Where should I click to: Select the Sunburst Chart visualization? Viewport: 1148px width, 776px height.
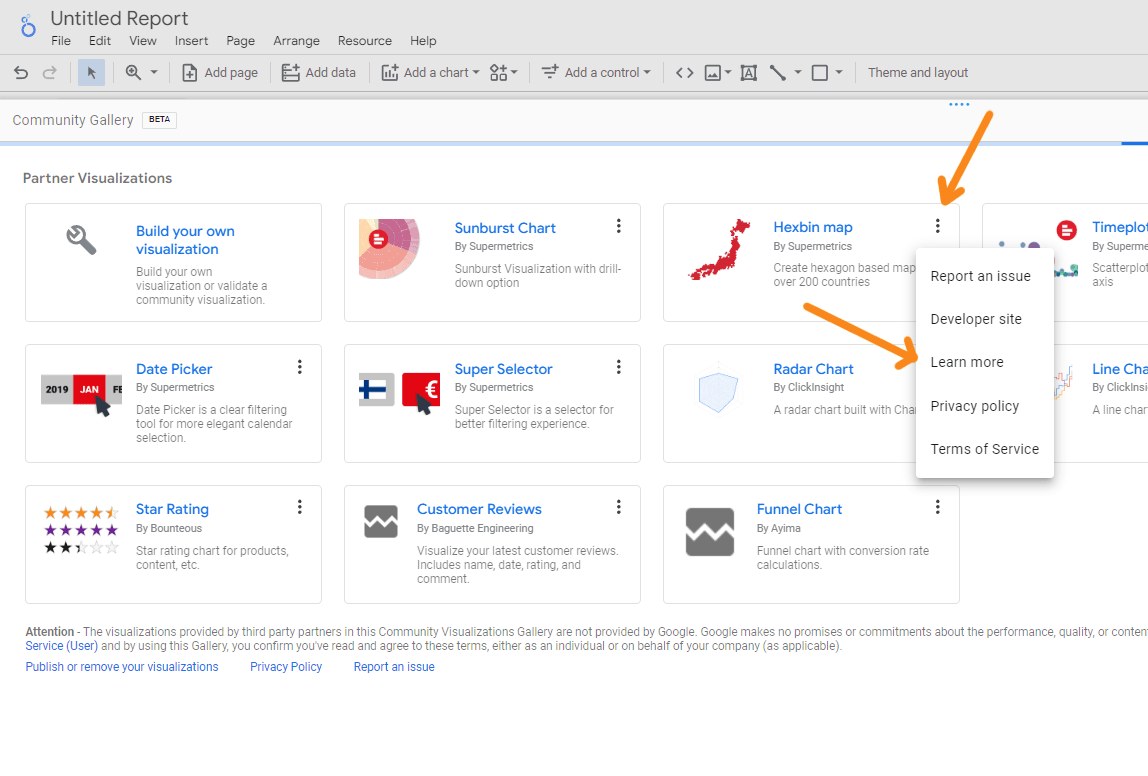tap(505, 228)
